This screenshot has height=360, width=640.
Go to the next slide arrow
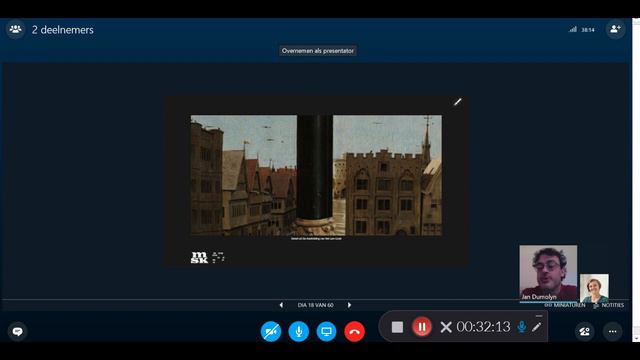[349, 305]
